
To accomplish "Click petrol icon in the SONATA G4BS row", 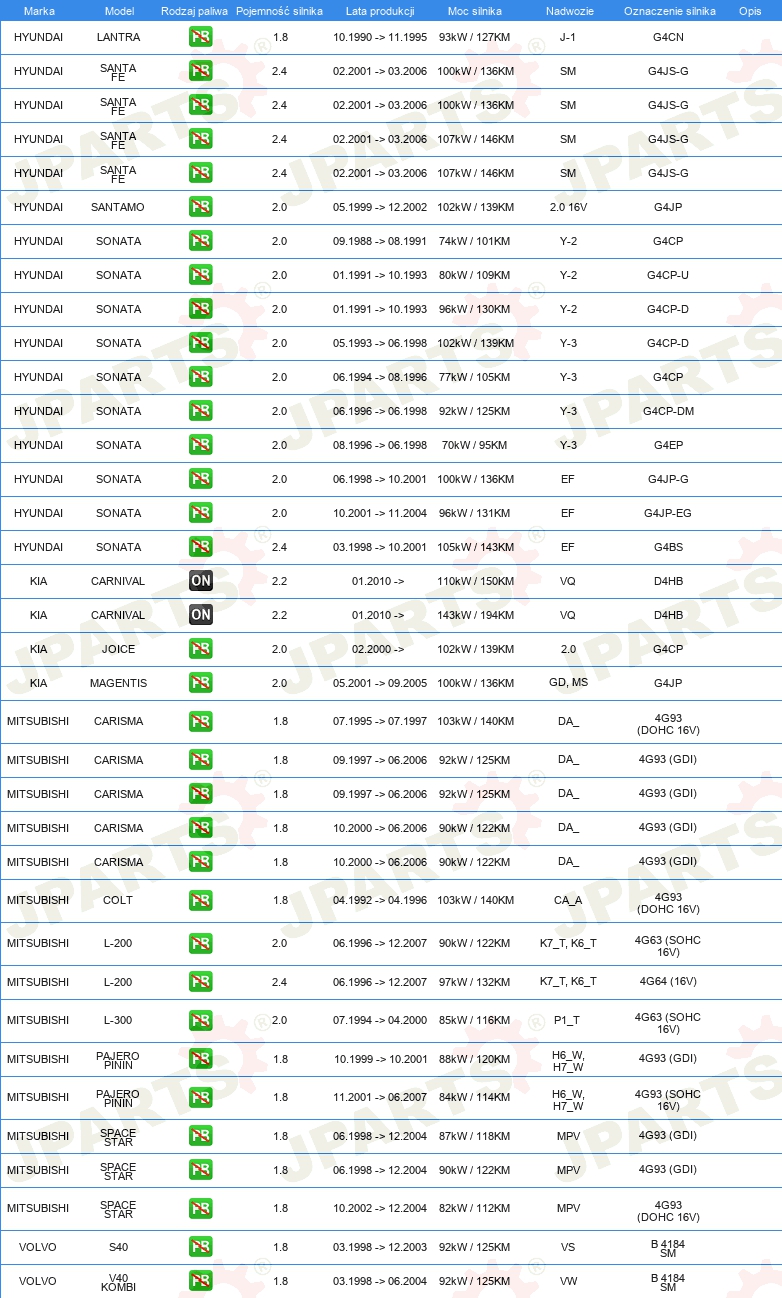I will click(200, 547).
